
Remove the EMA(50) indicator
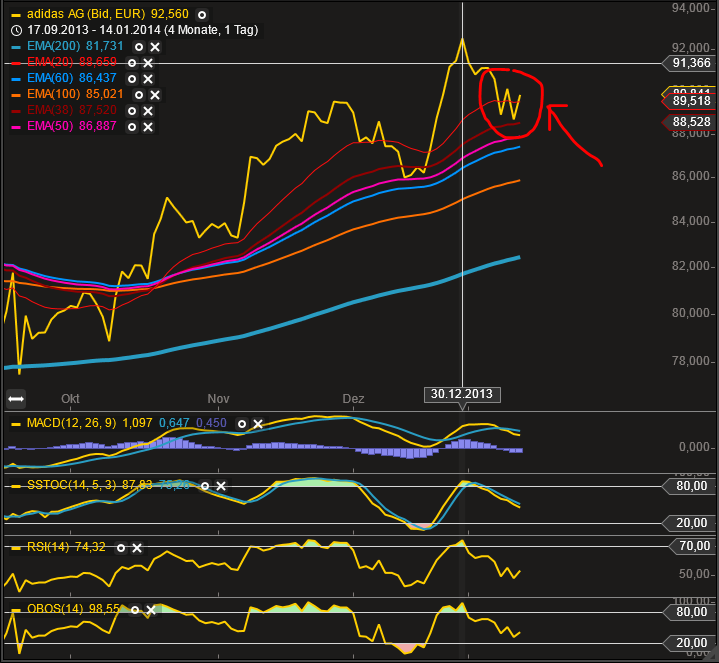pos(147,127)
